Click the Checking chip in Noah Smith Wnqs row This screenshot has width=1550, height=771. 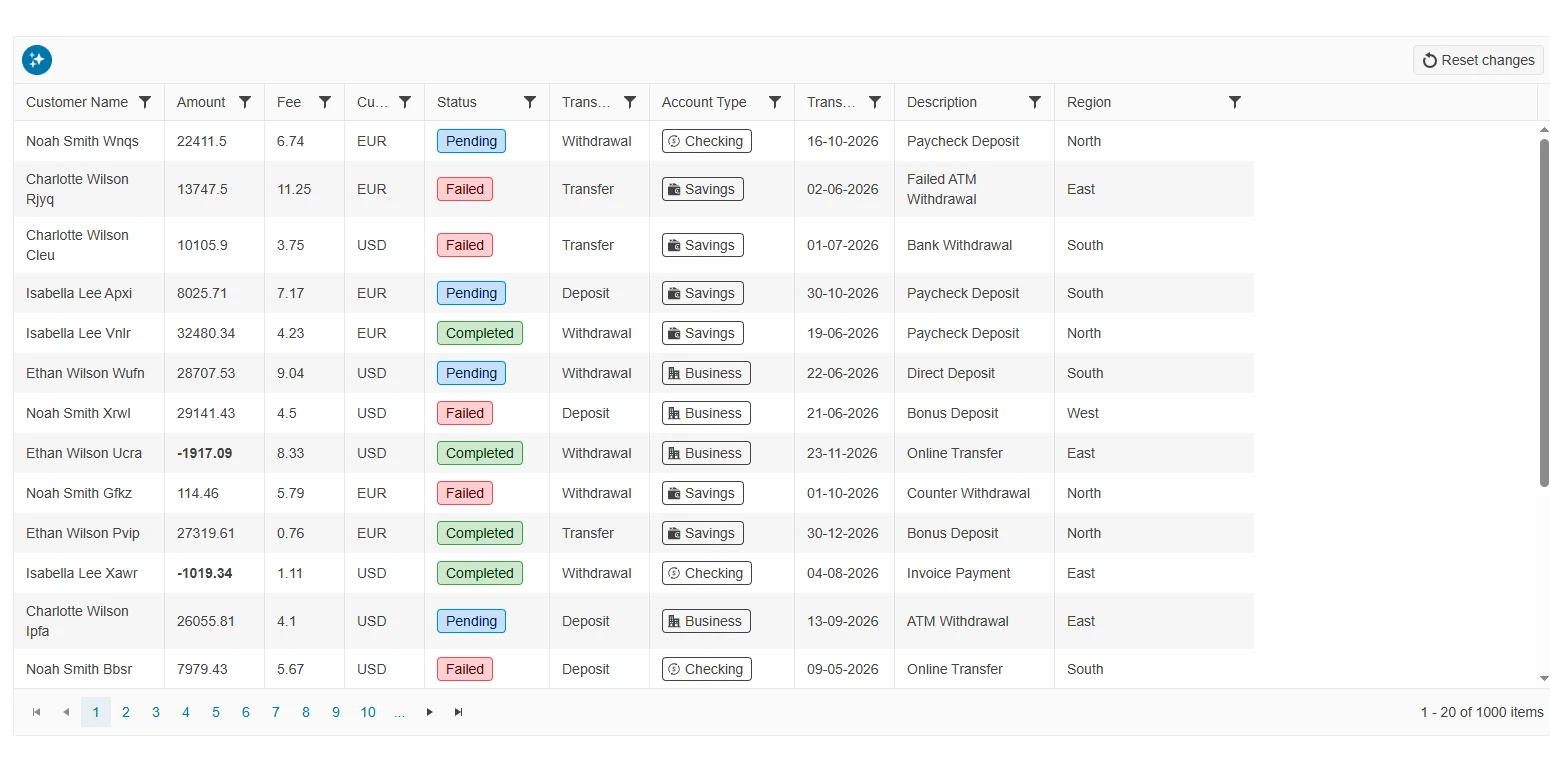(706, 141)
